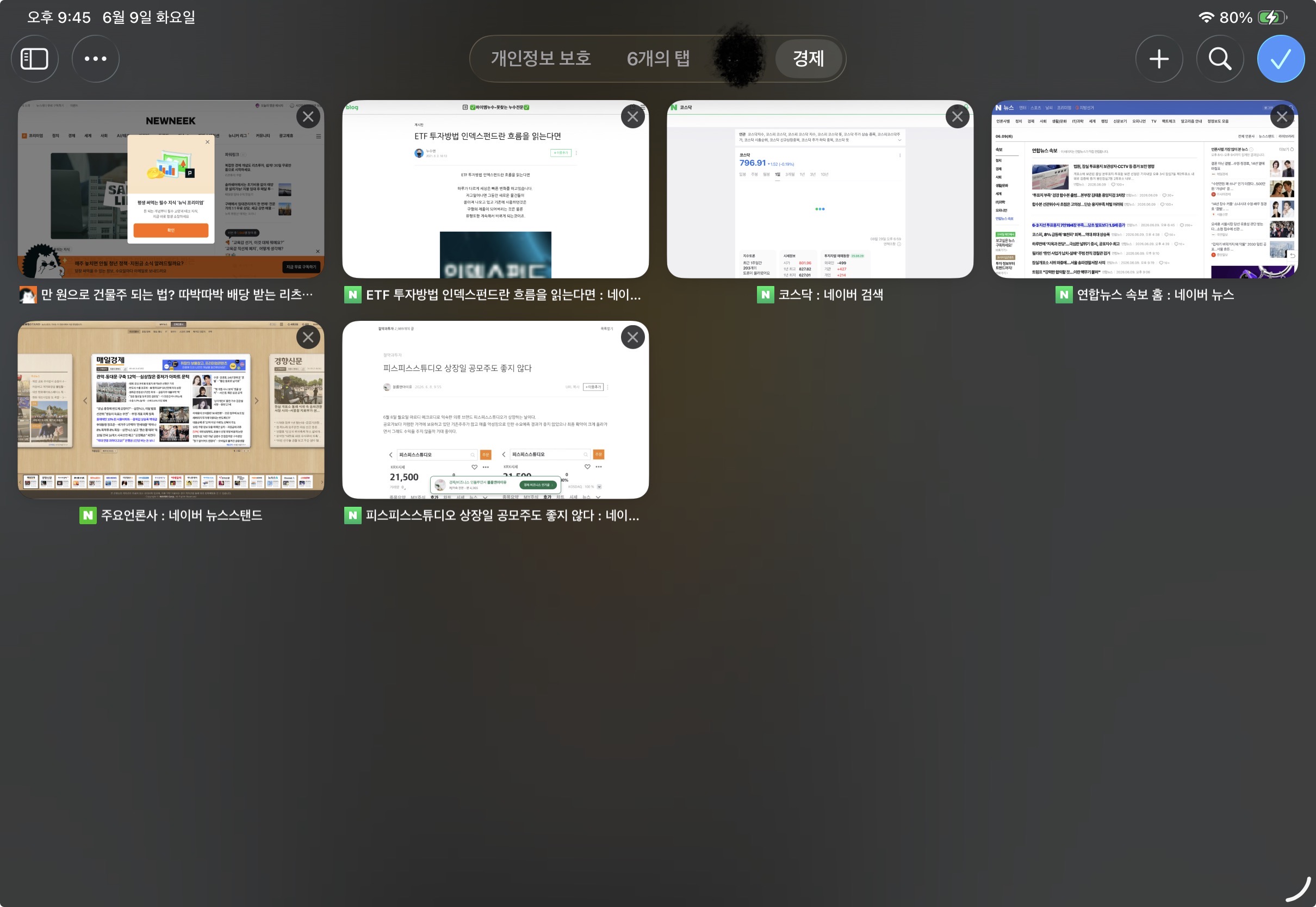Click title 'ETF 투자방법 인덱스펀드란 흐름을 읽는다면'
This screenshot has height=907, width=1316.
coord(504,295)
